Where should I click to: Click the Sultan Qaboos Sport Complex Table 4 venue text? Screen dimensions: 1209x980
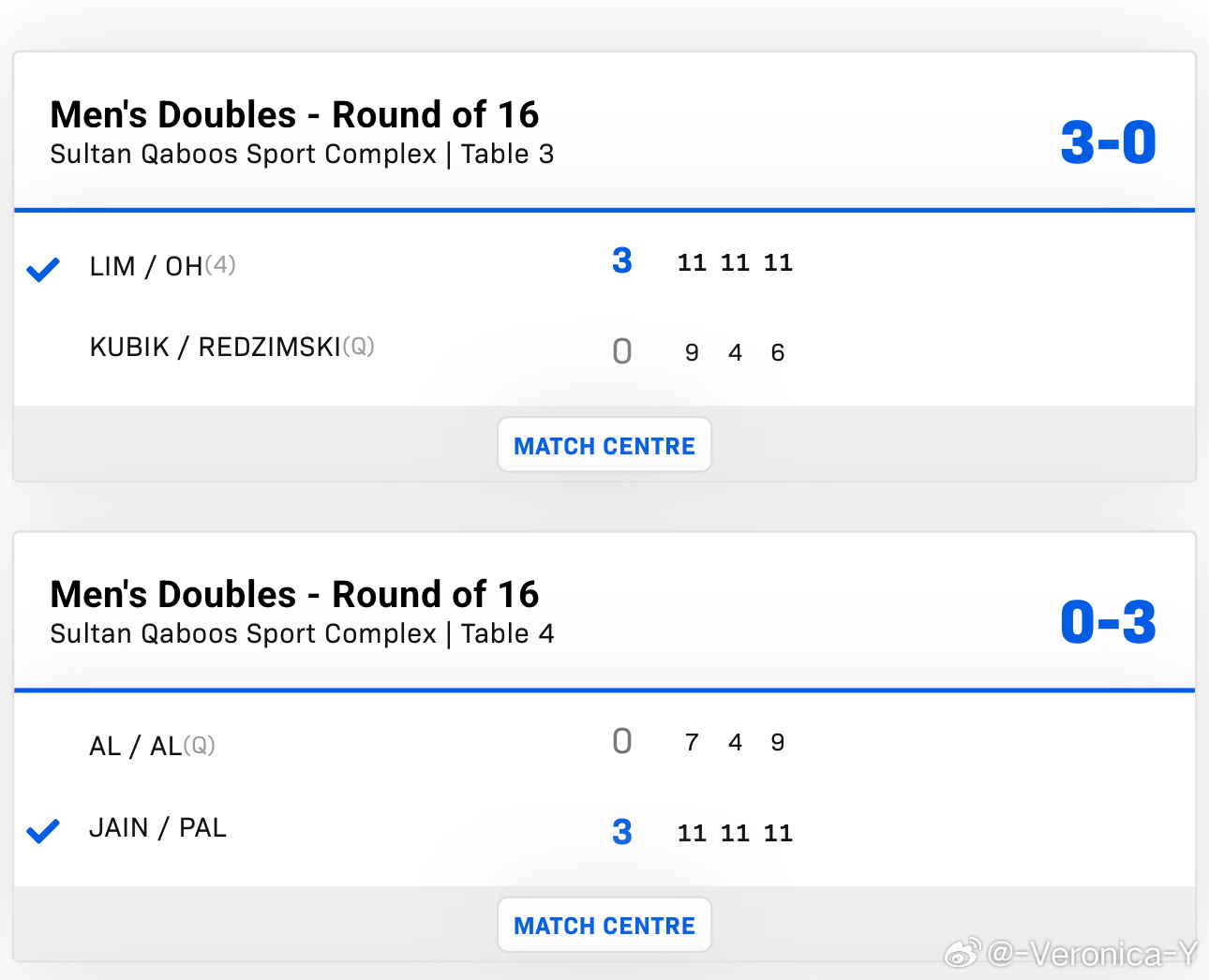tap(302, 634)
